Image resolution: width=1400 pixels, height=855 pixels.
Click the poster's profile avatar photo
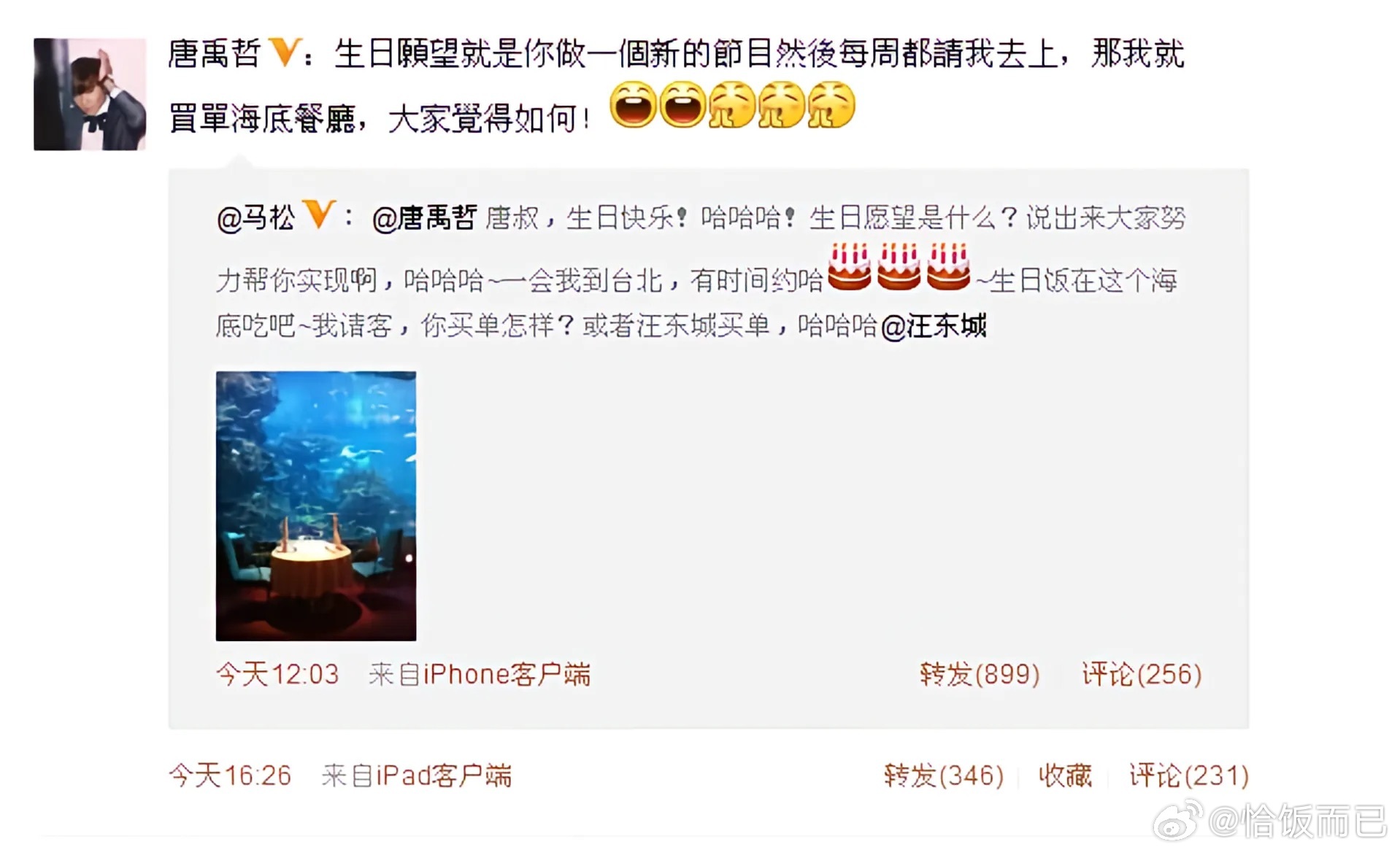pos(90,94)
